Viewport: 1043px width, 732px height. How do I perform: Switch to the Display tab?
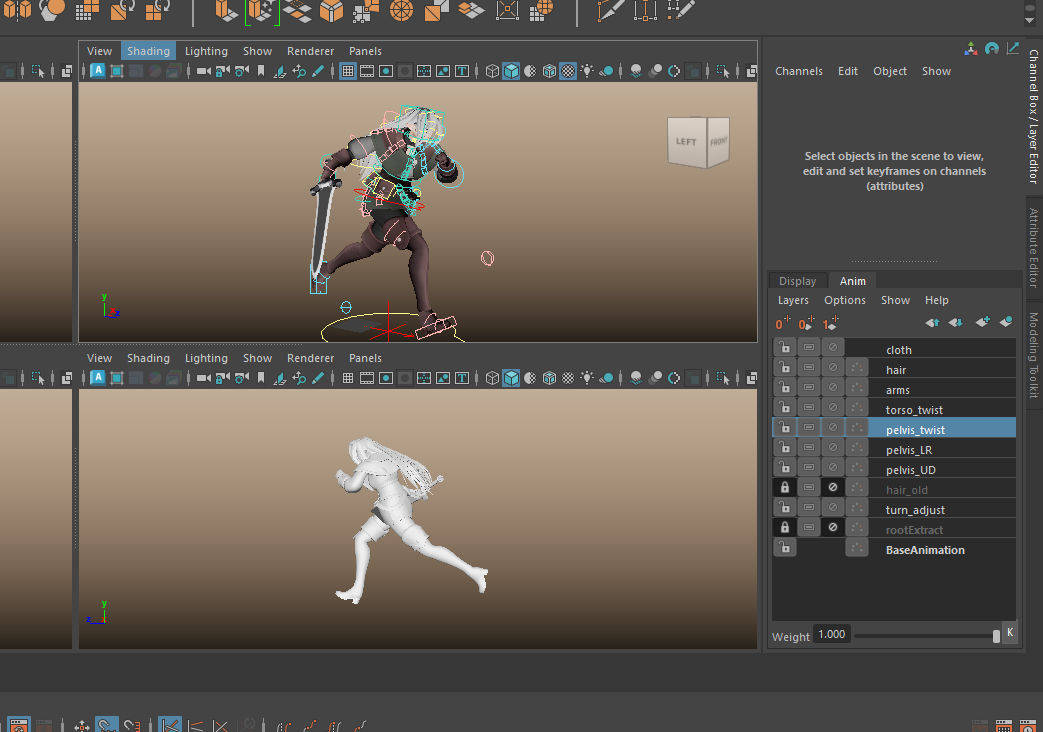[797, 281]
